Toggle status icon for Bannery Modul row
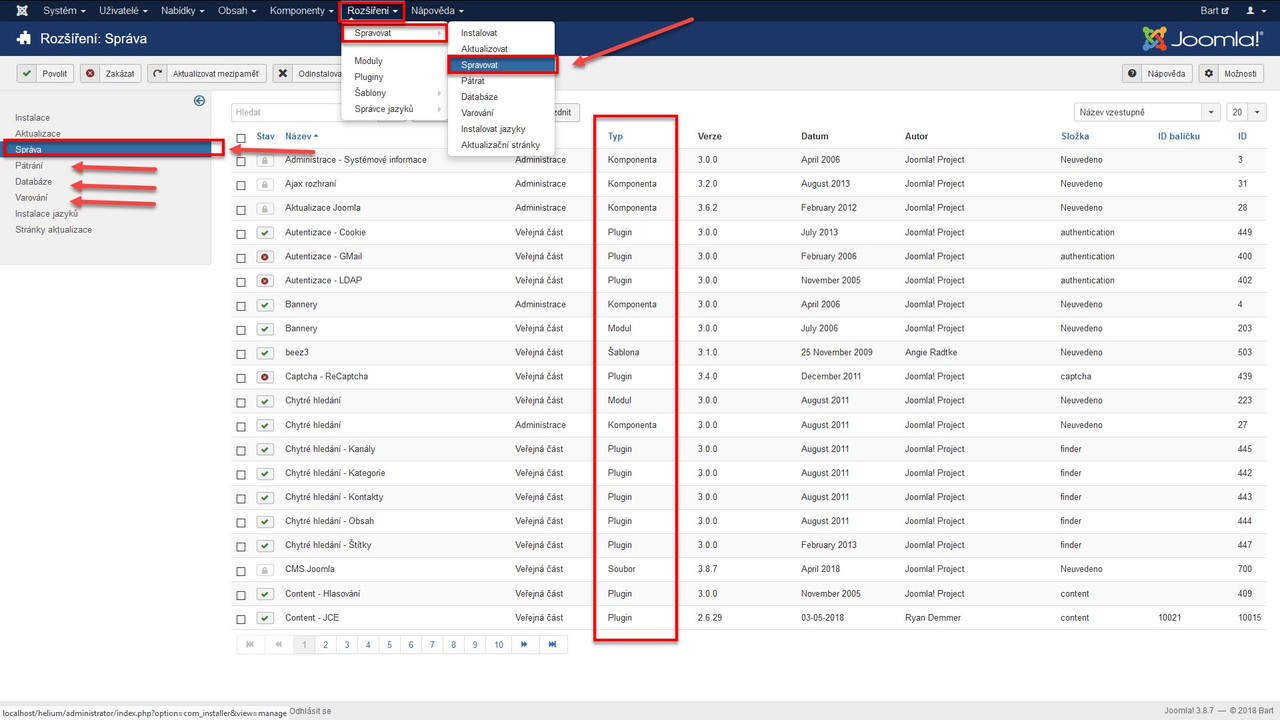The image size is (1280, 720). 265,329
